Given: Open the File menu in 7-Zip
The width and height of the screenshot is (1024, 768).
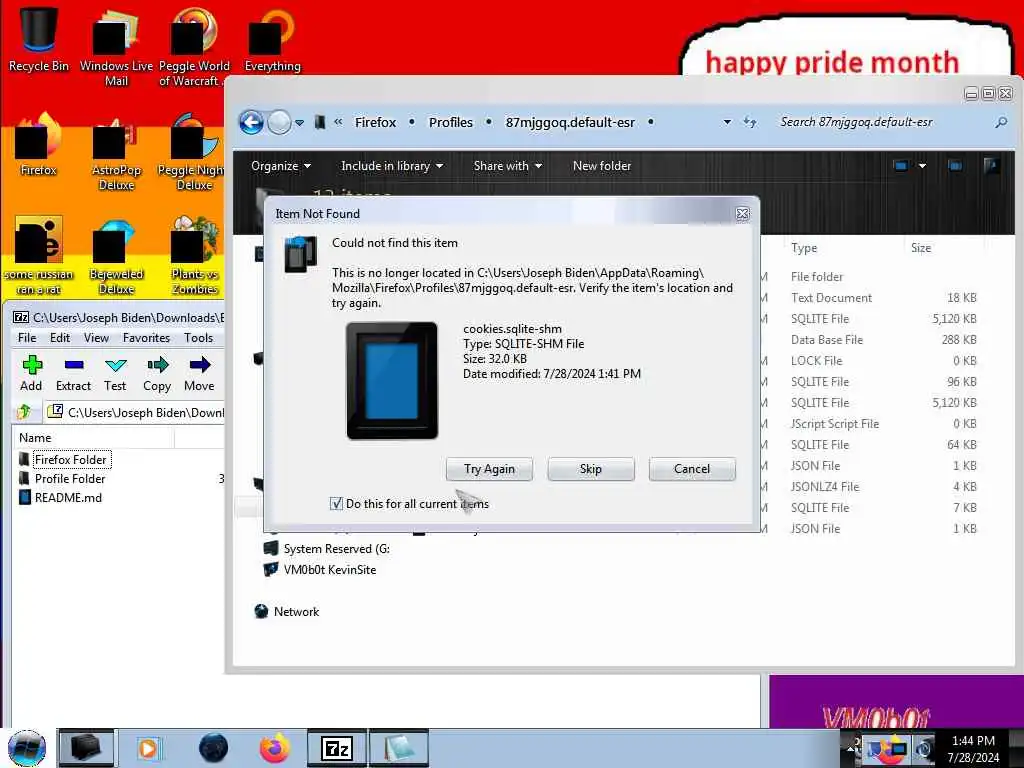Looking at the screenshot, I should (x=27, y=338).
